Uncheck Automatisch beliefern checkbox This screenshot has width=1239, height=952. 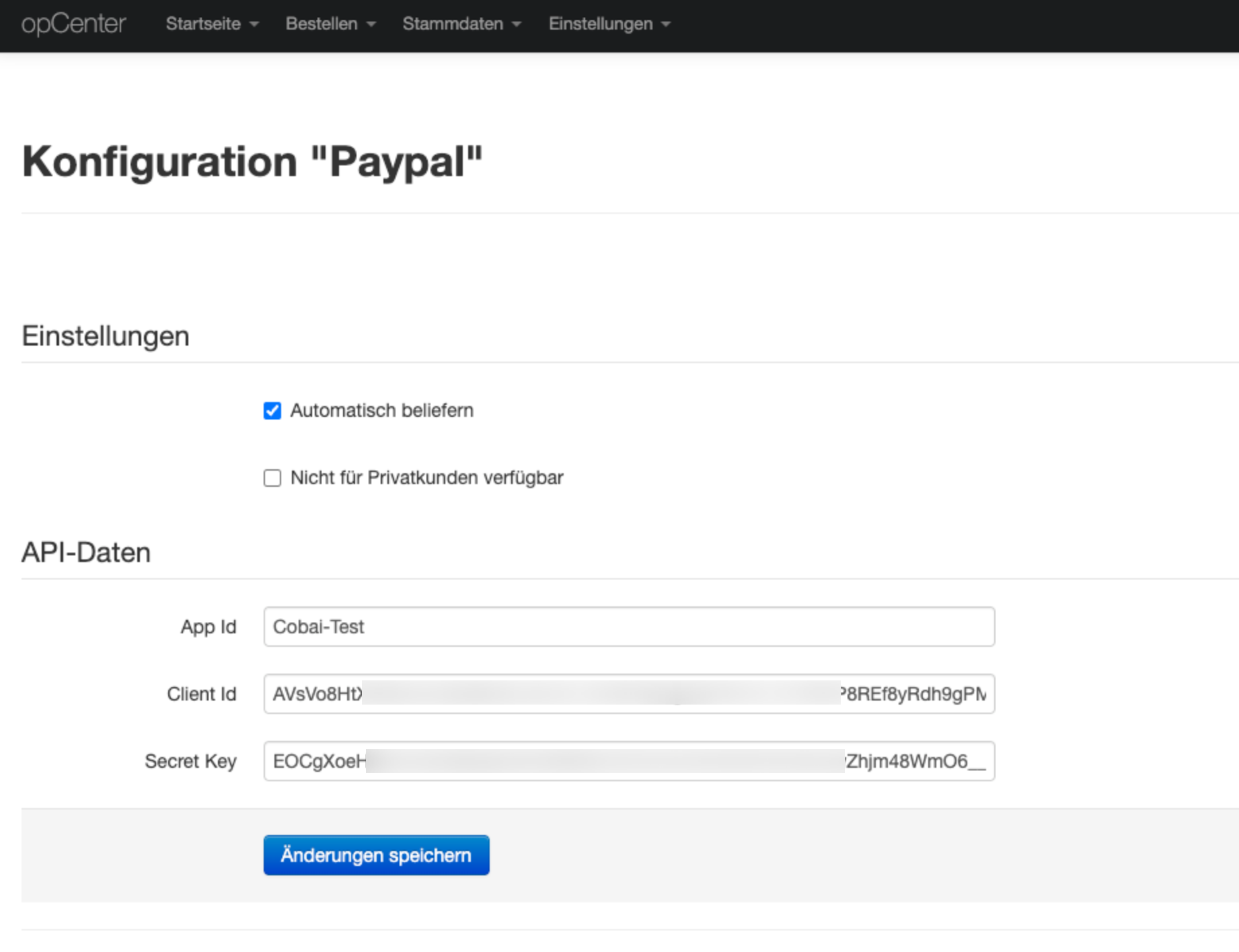[272, 411]
